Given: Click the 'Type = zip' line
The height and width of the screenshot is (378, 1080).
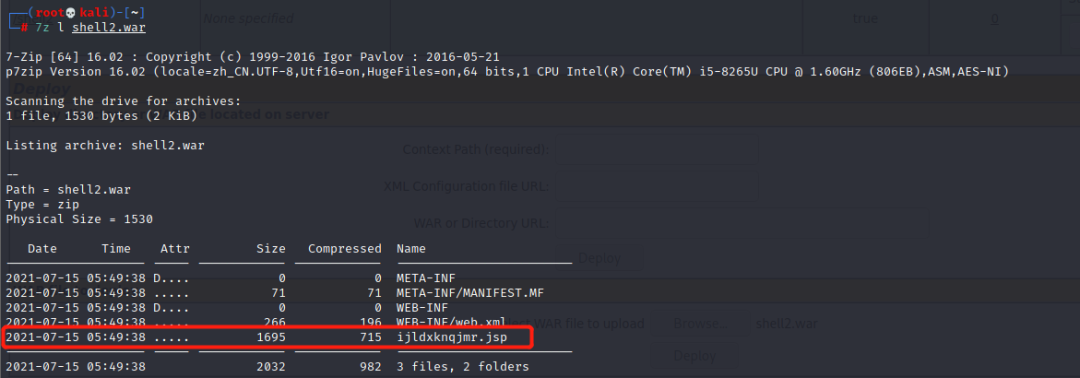Looking at the screenshot, I should point(43,204).
